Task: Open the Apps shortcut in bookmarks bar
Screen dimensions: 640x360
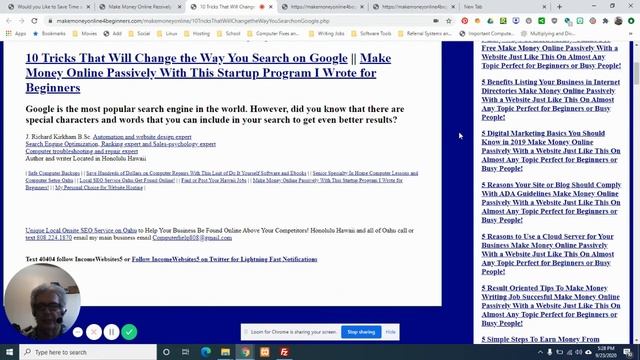Action: click(x=16, y=34)
